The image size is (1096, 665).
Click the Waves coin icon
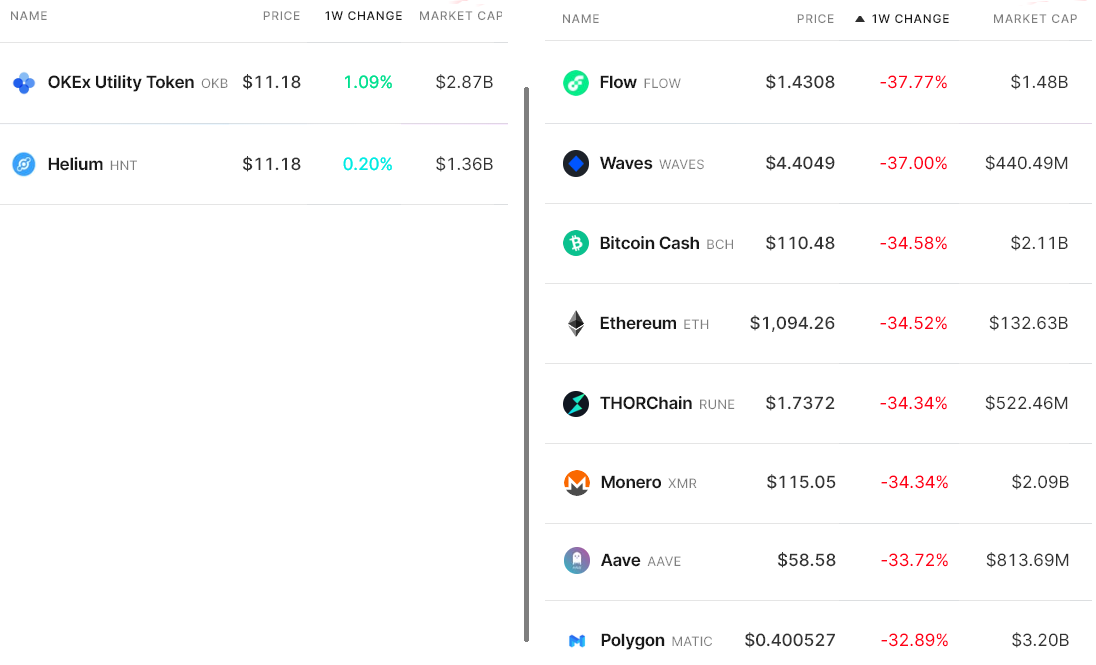(576, 163)
